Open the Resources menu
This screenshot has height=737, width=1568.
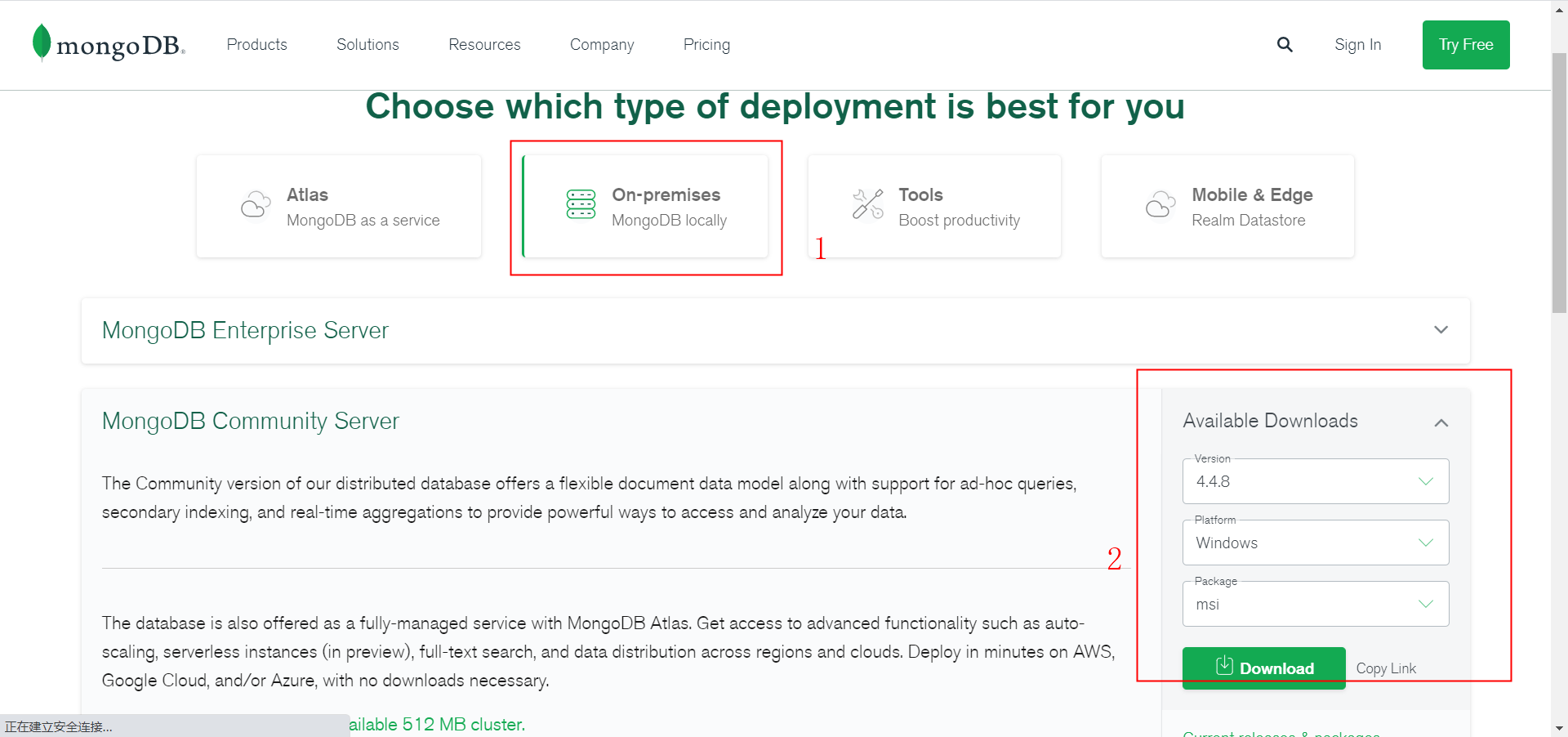[484, 45]
